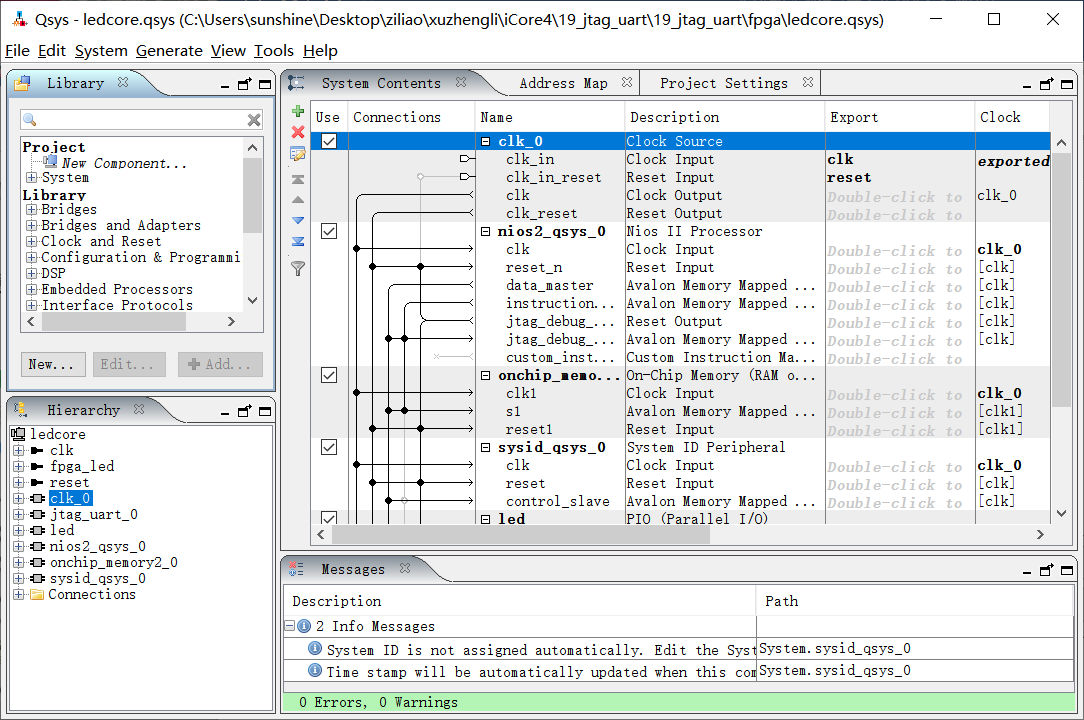Disable the sysid_qsys_0 Use checkbox

coord(328,447)
